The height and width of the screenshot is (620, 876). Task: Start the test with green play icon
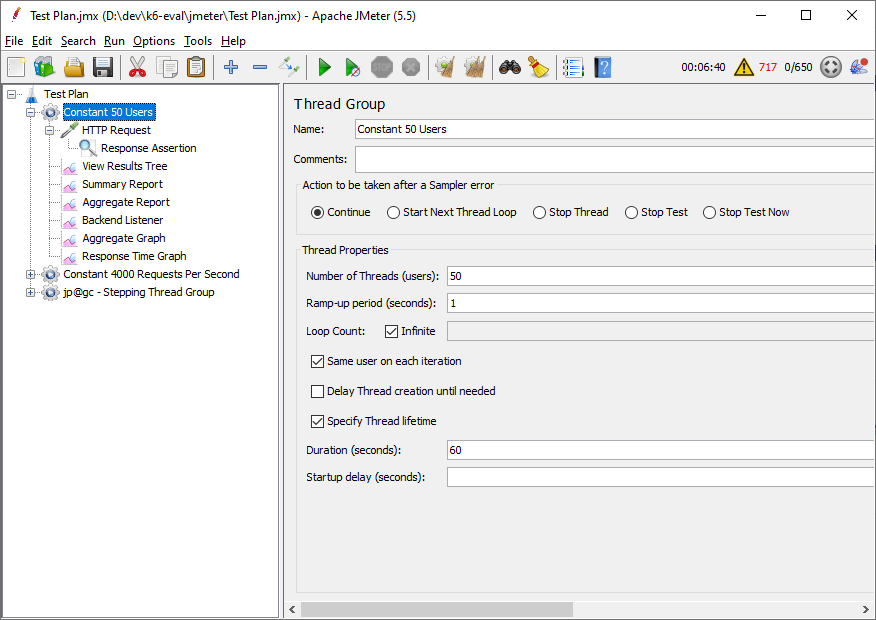[324, 68]
